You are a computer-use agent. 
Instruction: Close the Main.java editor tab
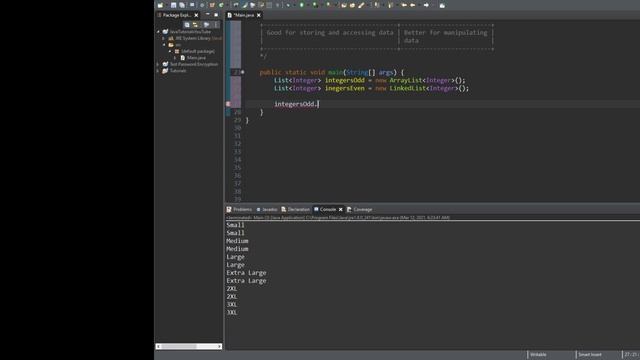pos(259,15)
